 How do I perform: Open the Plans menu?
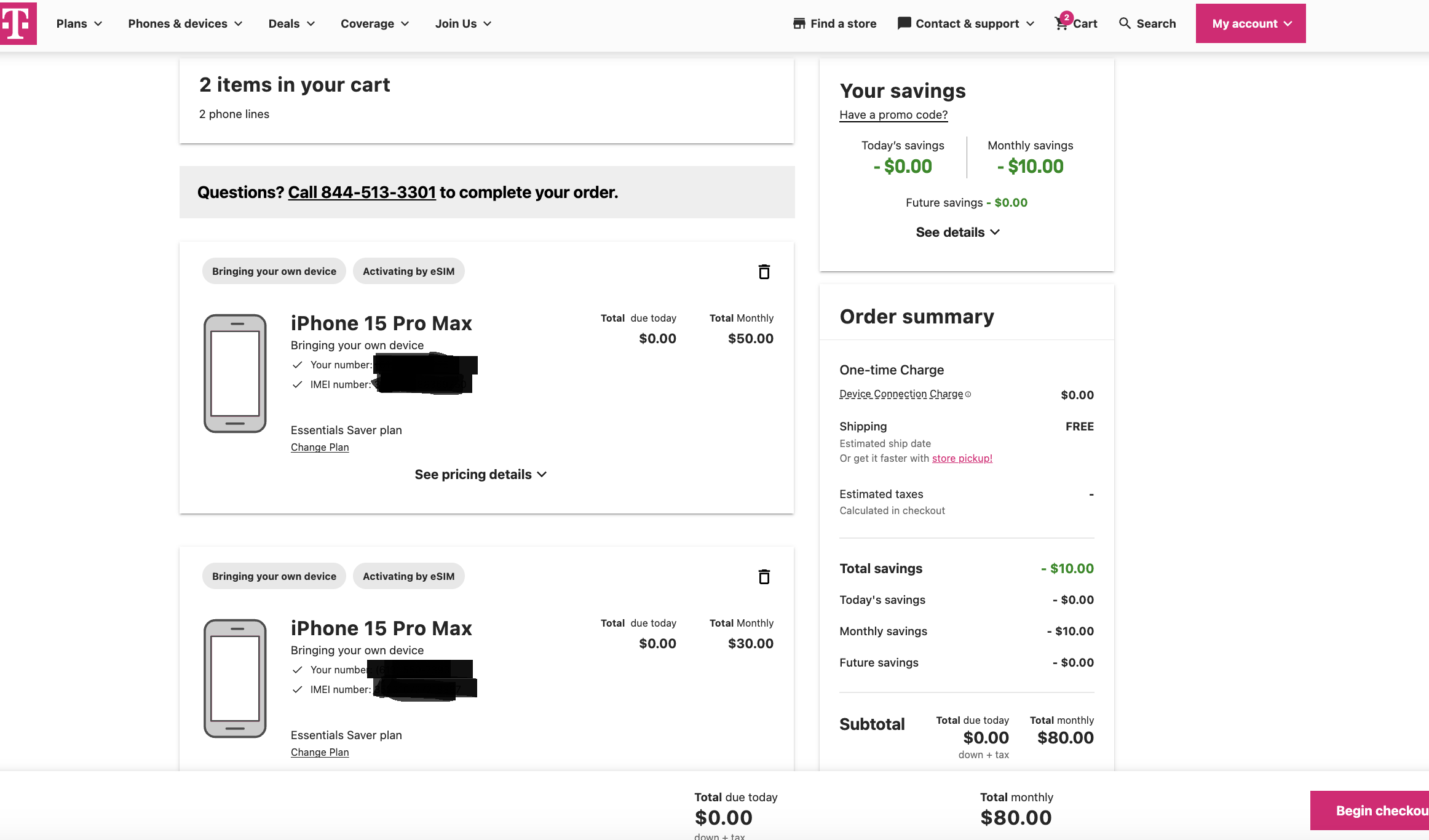(79, 23)
